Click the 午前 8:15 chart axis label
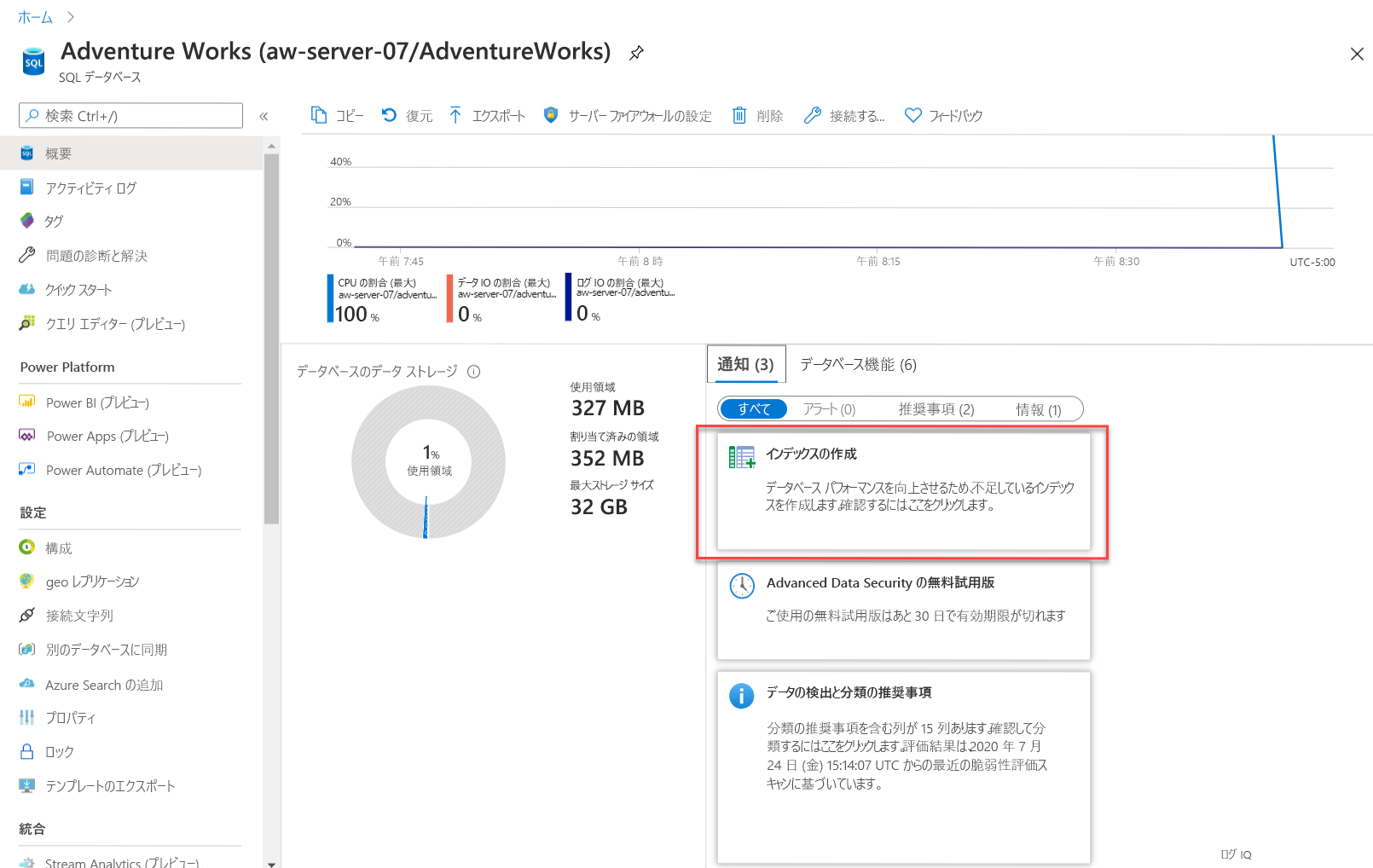Viewport: 1373px width, 868px height. pos(878,262)
